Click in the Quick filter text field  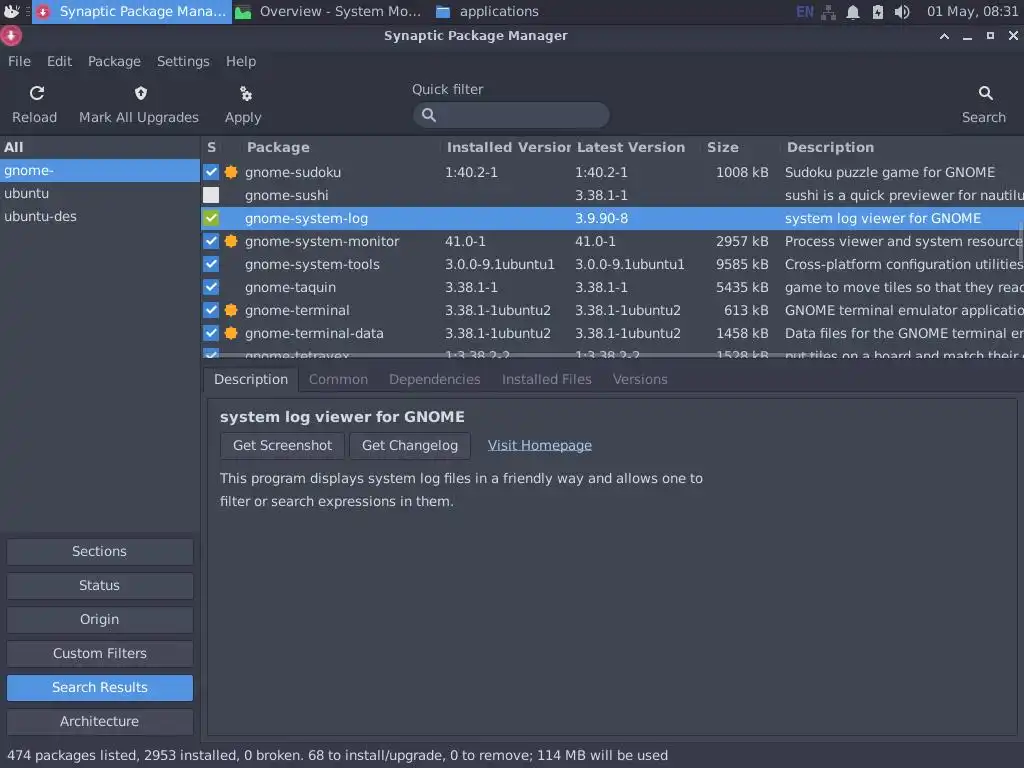(x=511, y=115)
